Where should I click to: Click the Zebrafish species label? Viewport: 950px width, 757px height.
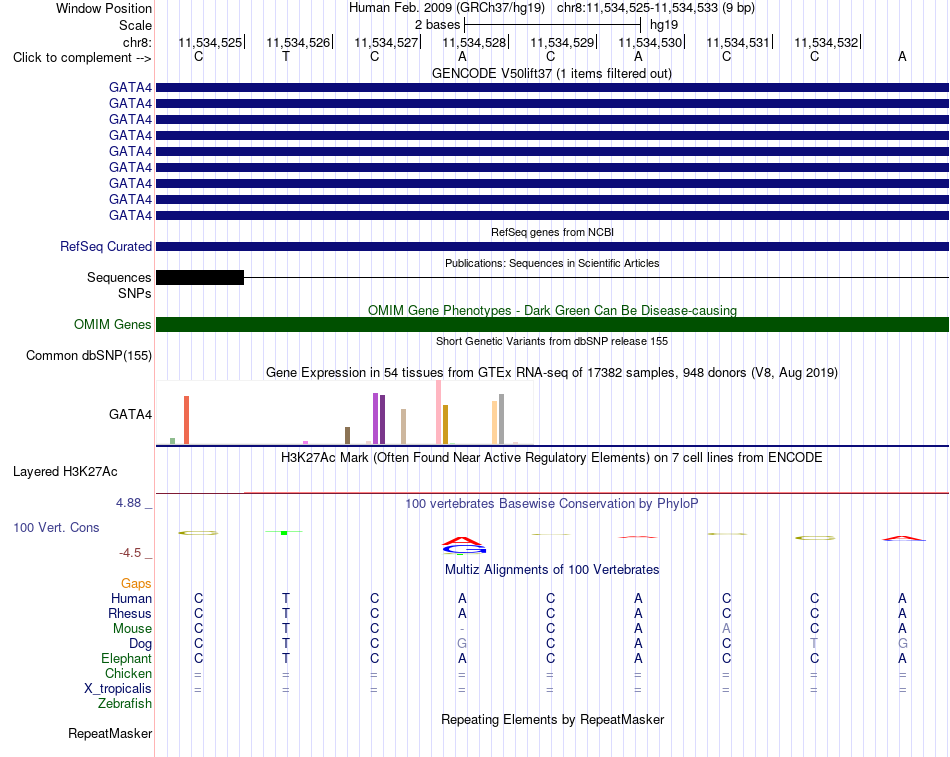pyautogui.click(x=125, y=704)
